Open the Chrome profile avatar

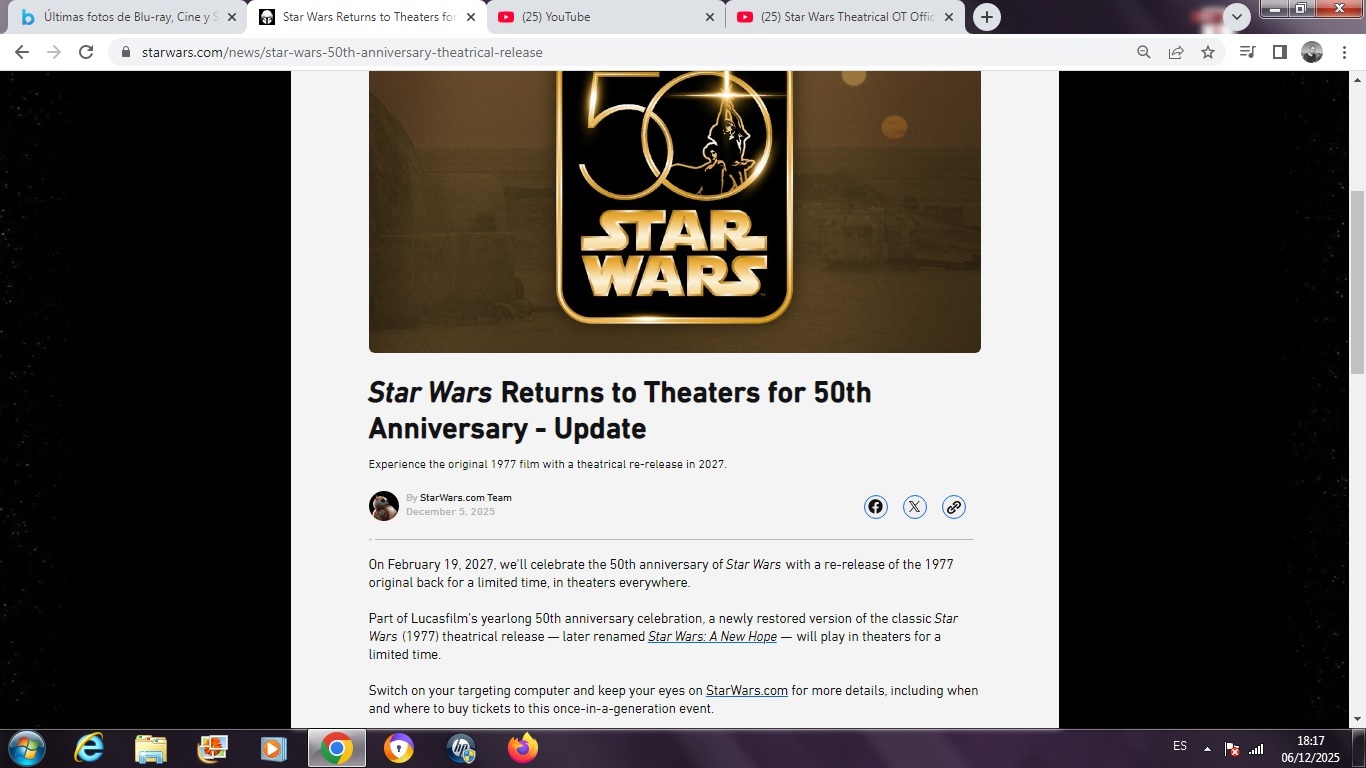(x=1312, y=52)
